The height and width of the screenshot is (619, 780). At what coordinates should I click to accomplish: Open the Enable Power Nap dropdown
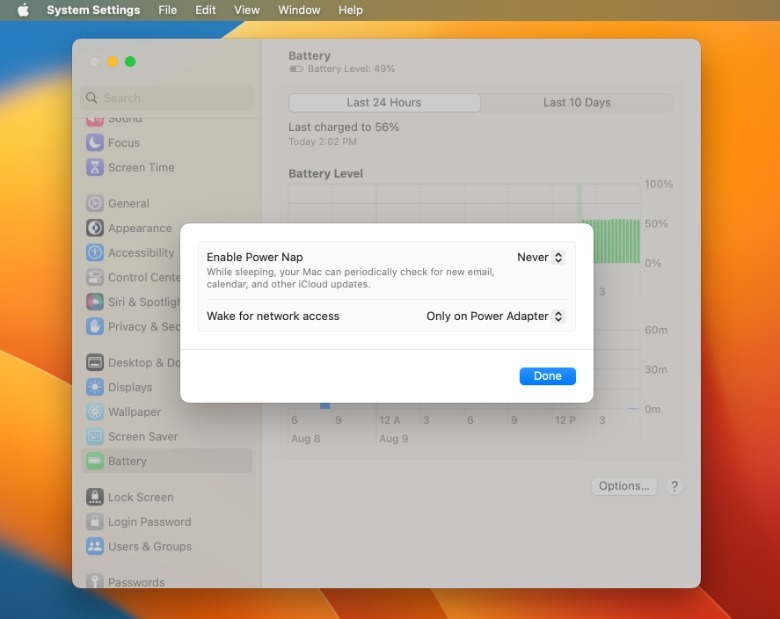coord(541,258)
